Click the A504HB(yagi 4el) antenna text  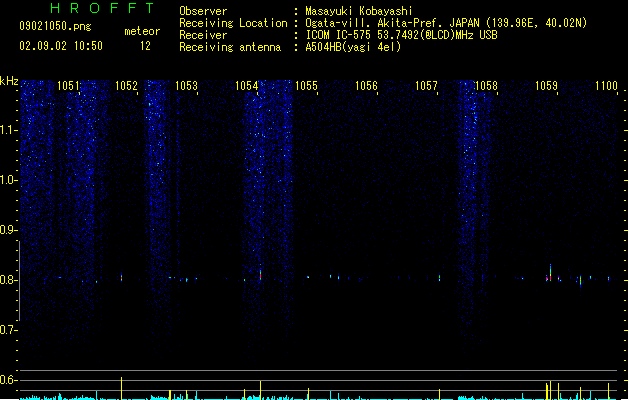(353, 47)
